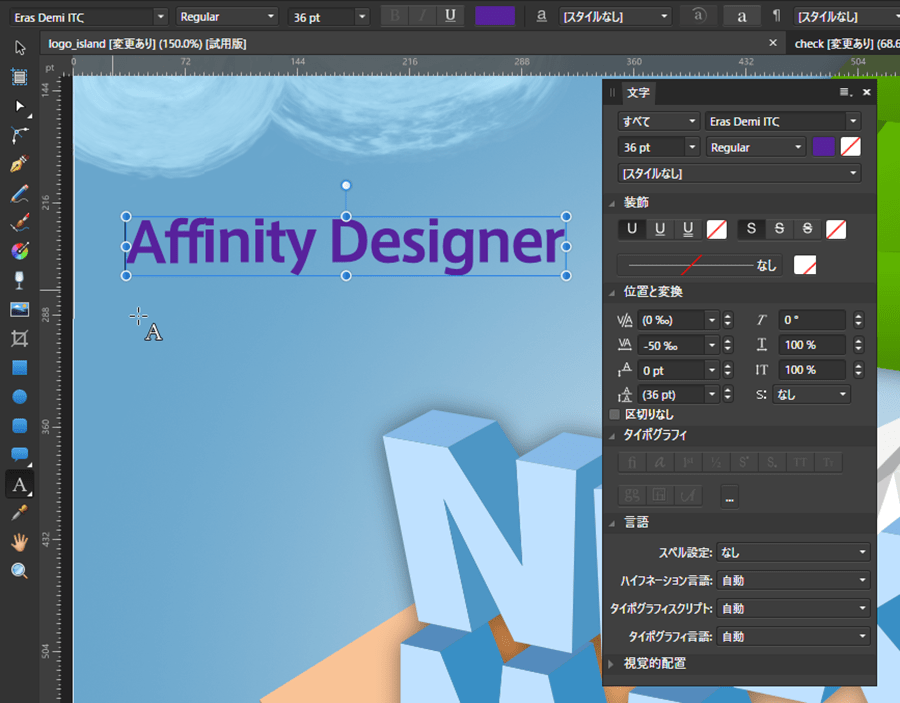
Task: Open the 文字 panel options menu
Action: [x=845, y=92]
